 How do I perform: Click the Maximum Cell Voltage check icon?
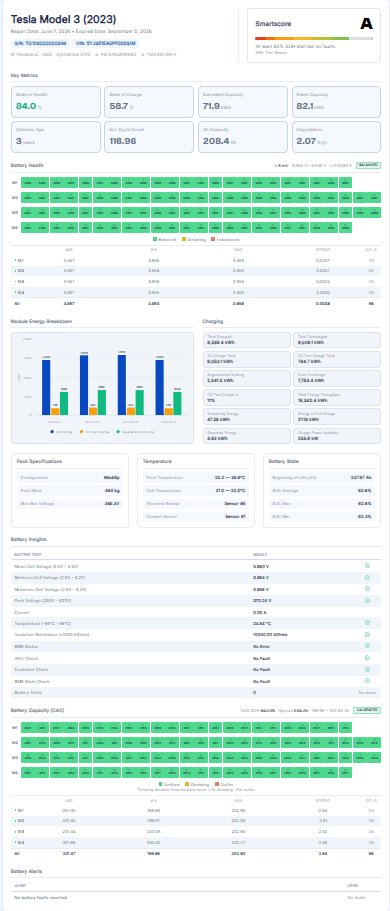367,589
